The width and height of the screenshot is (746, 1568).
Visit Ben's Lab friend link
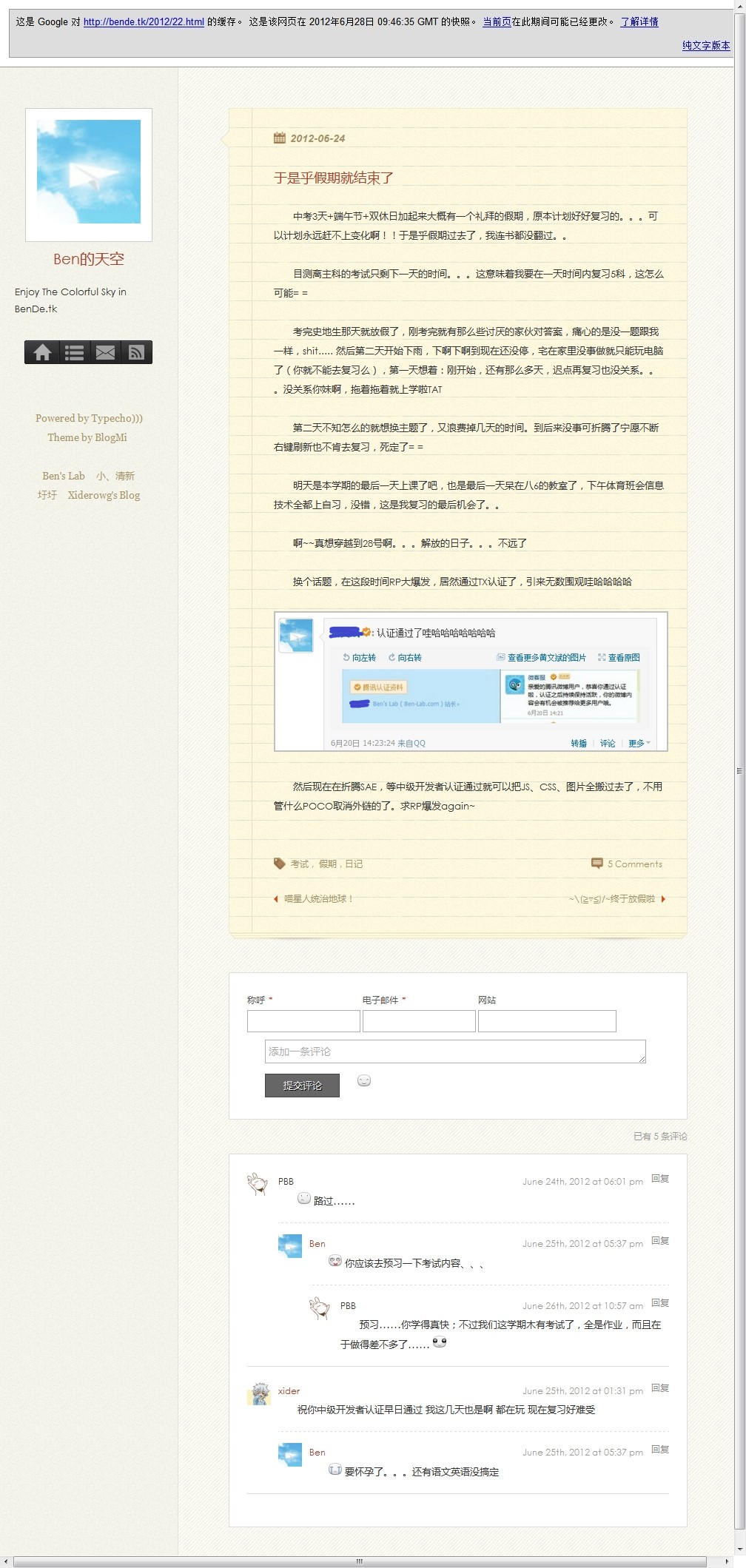[64, 476]
